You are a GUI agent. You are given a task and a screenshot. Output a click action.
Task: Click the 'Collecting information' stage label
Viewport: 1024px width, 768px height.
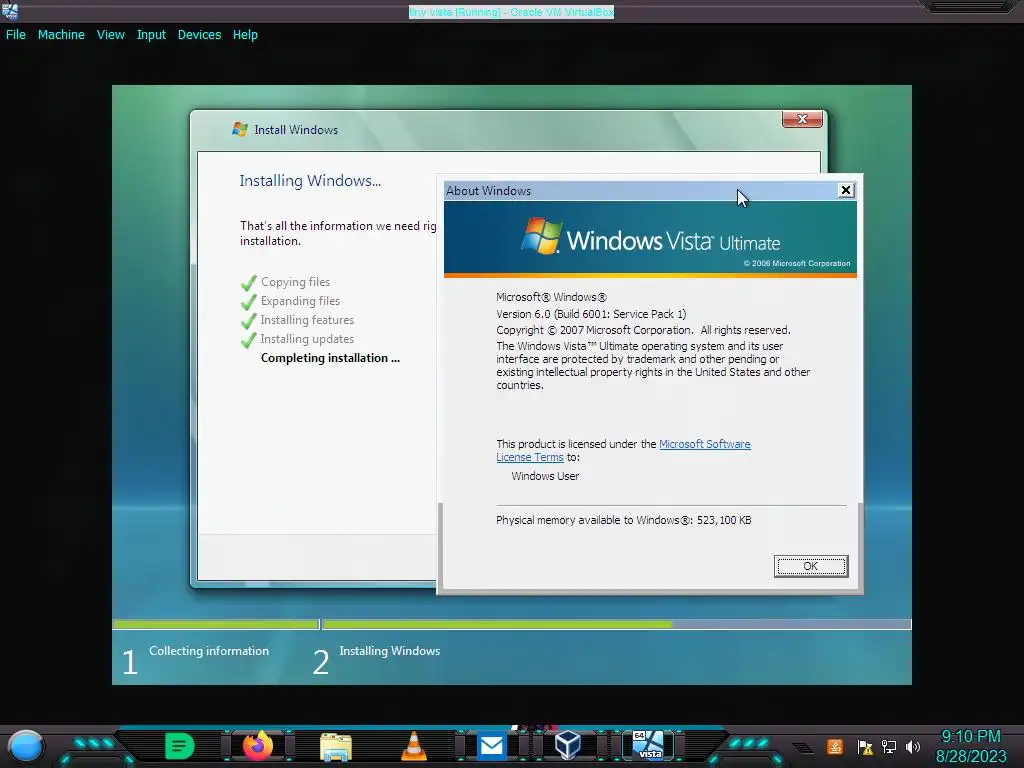pos(209,651)
